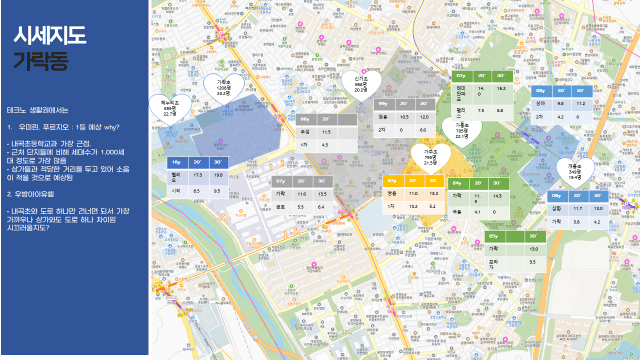Click the heart callout over the yellow area
Screen dimensions: 640x360
(x=431, y=158)
